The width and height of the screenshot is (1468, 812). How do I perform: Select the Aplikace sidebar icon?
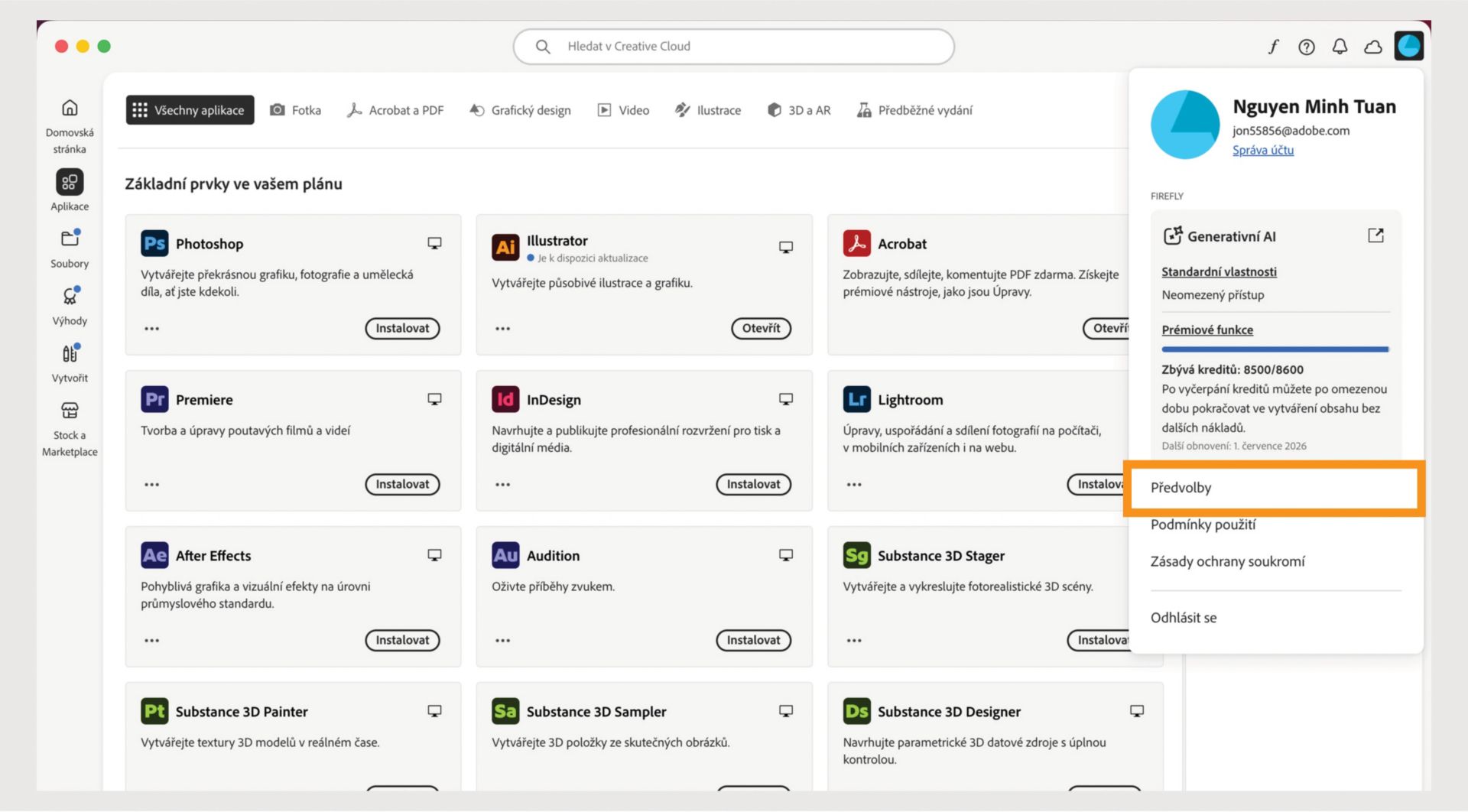click(70, 182)
